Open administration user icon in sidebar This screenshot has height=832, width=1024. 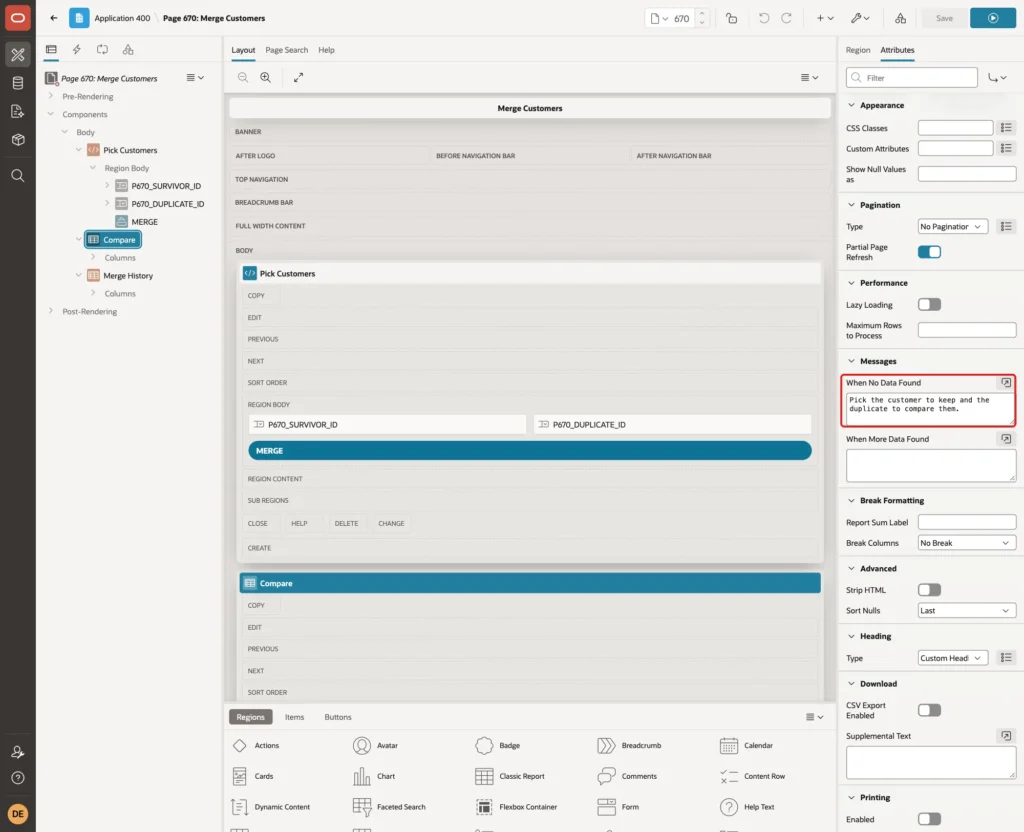[18, 752]
